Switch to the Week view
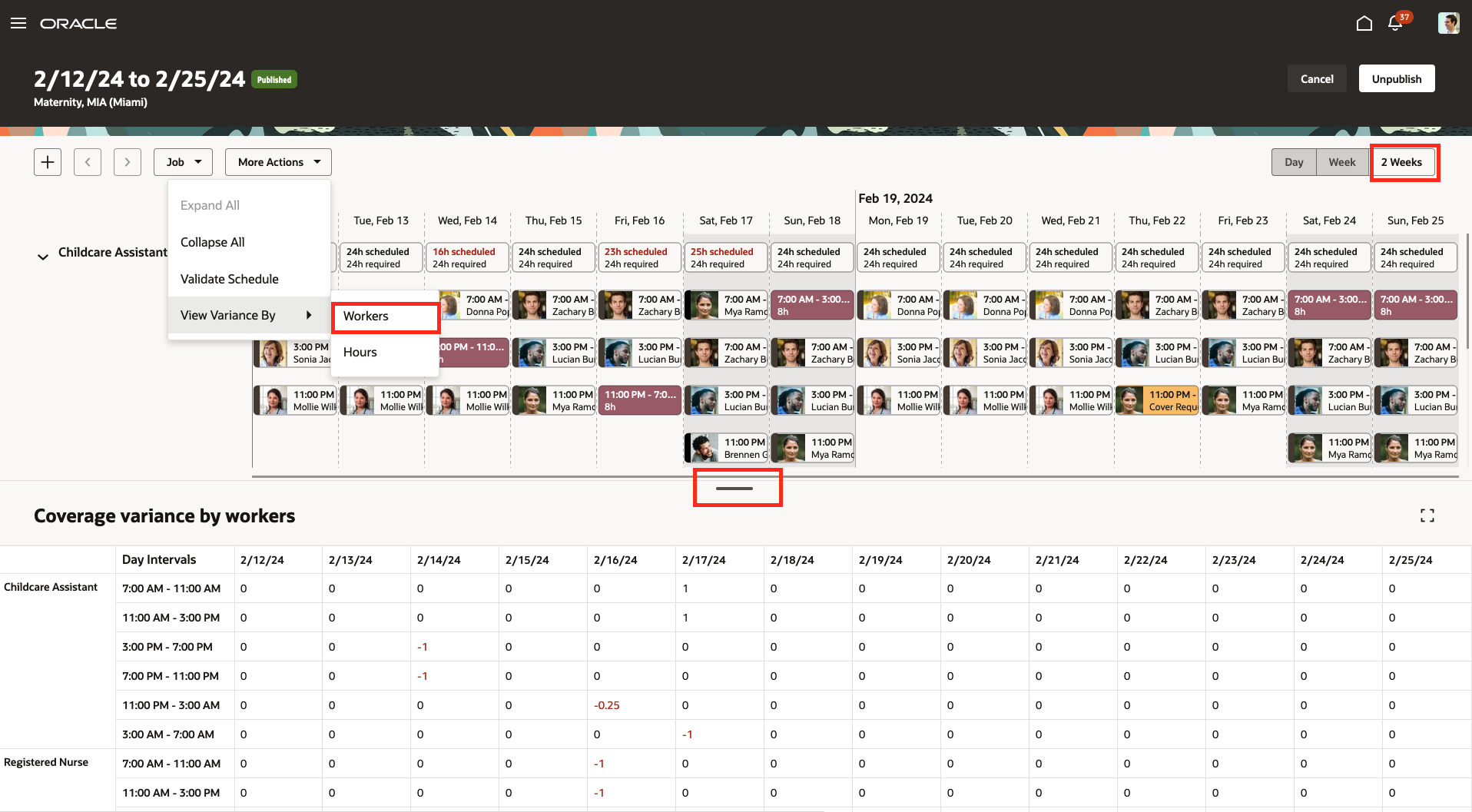Viewport: 1472px width, 812px height. [1342, 162]
